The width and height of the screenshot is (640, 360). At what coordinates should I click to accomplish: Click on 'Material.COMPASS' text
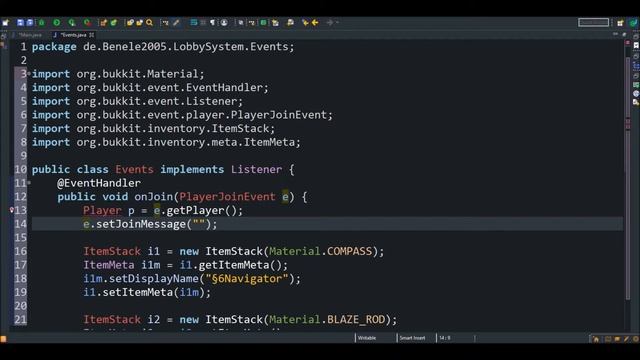coord(321,251)
